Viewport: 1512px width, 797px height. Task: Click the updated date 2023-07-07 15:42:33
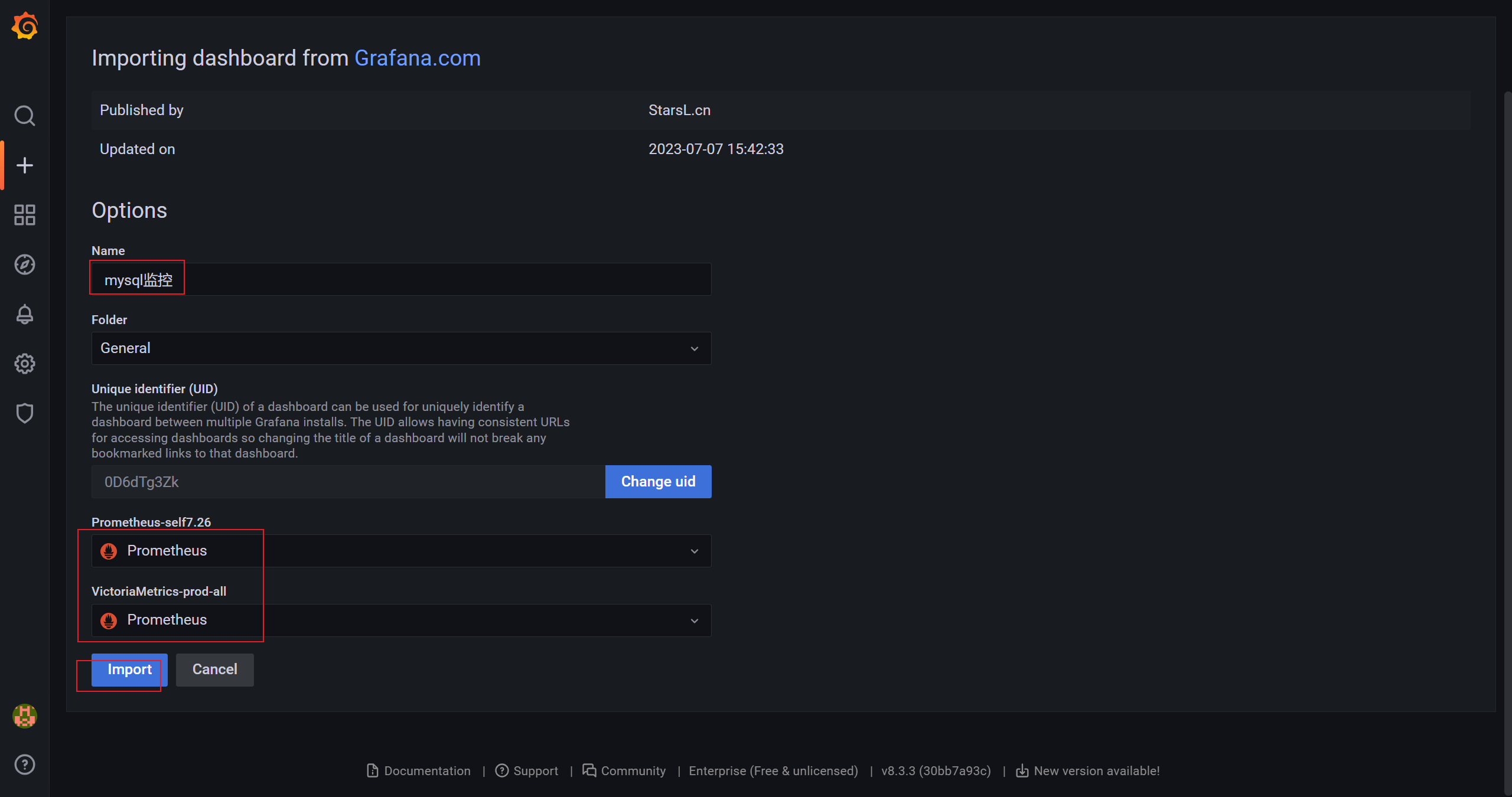(x=716, y=149)
